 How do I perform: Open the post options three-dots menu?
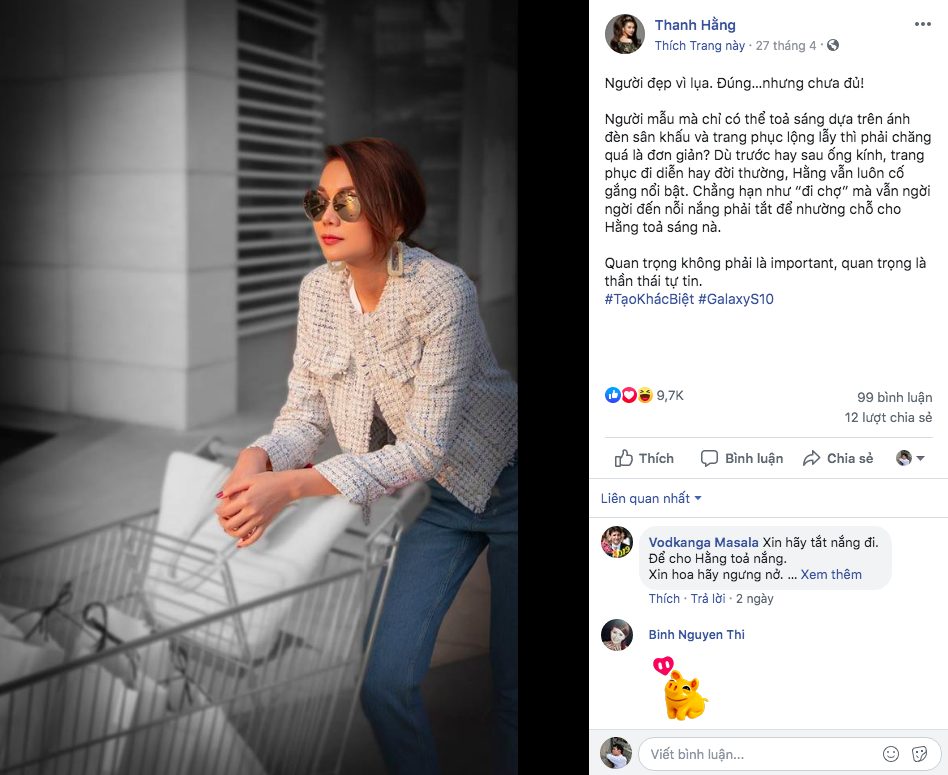pyautogui.click(x=922, y=24)
